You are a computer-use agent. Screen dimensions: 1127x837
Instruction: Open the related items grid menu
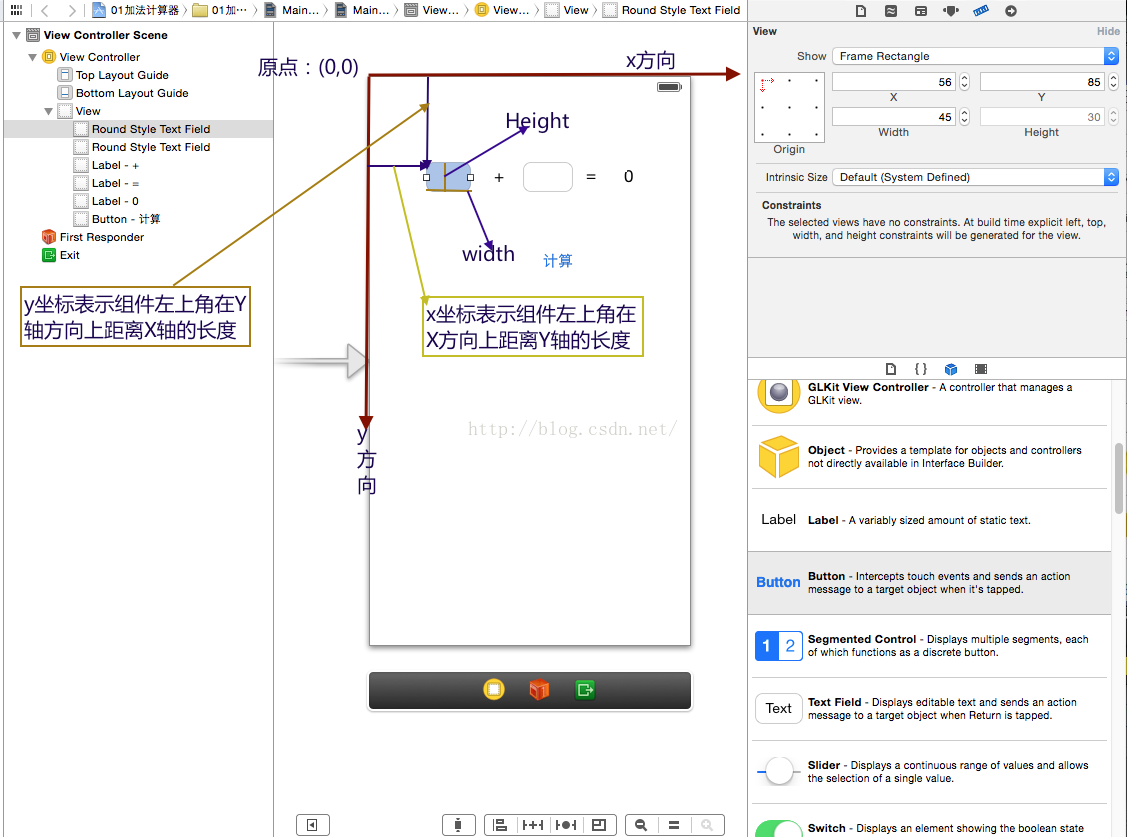[16, 10]
